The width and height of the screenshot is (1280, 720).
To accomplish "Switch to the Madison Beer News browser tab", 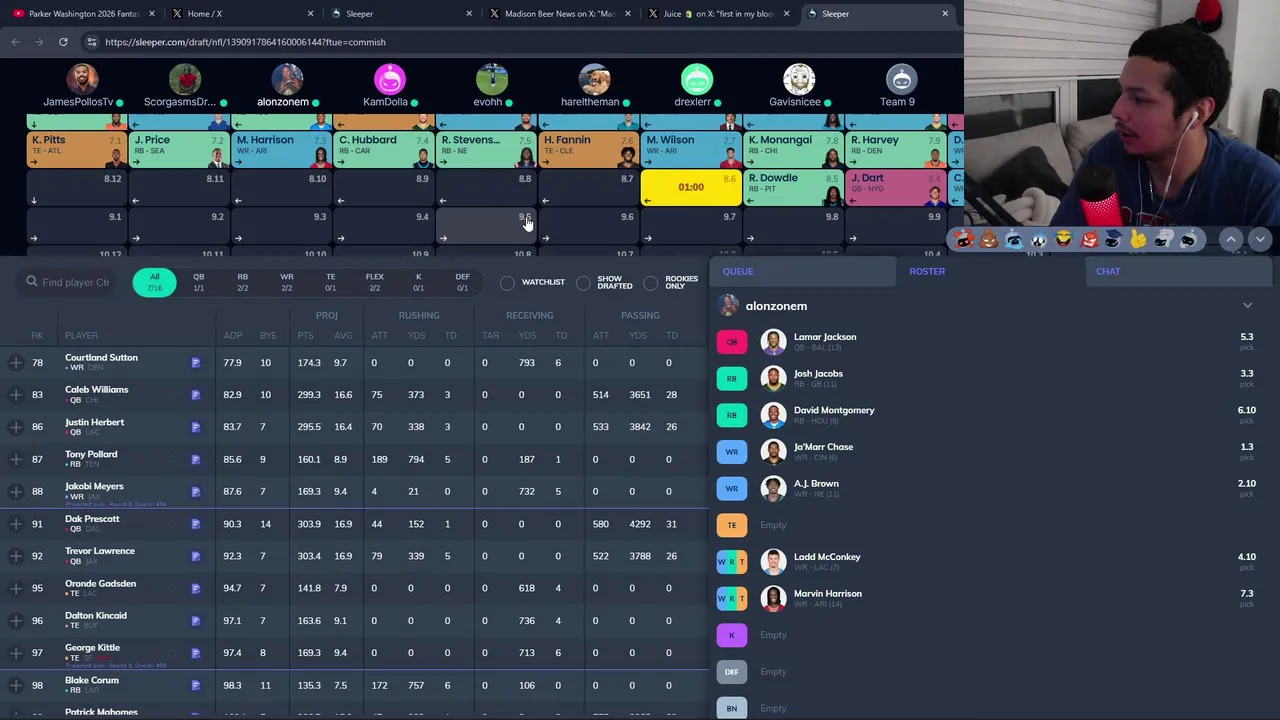I will pyautogui.click(x=559, y=14).
